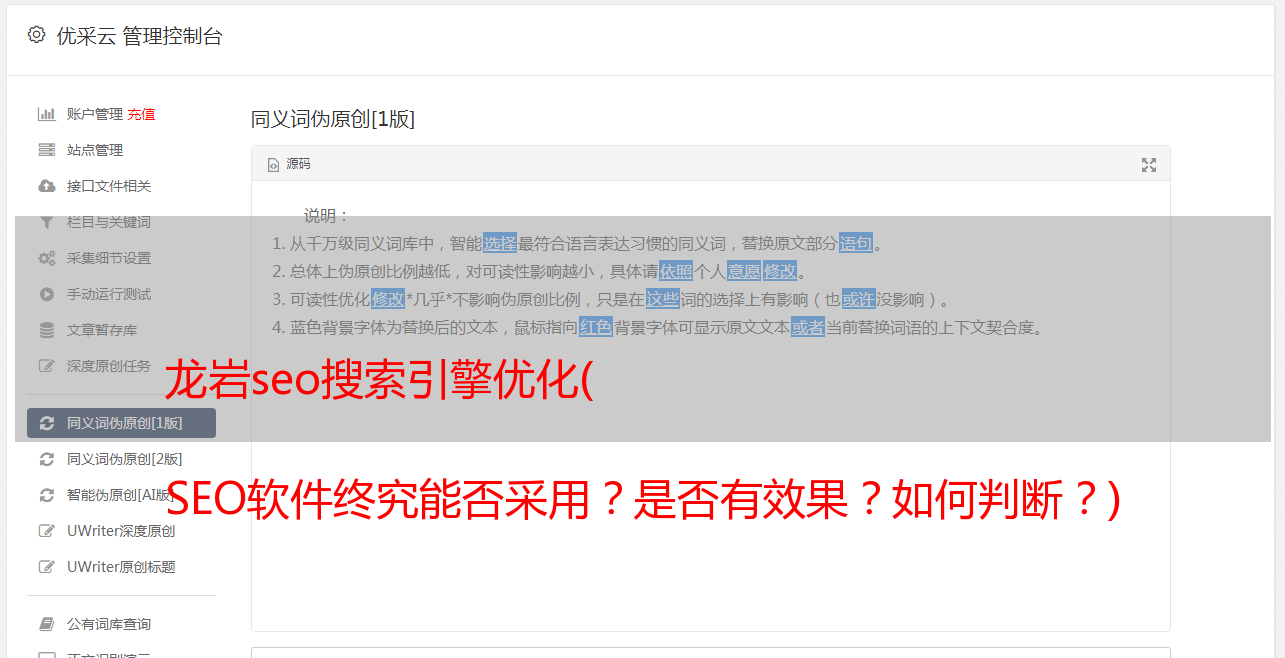Click the gear icon beside 优采云 管理控制台
This screenshot has height=658, width=1285.
click(37, 35)
